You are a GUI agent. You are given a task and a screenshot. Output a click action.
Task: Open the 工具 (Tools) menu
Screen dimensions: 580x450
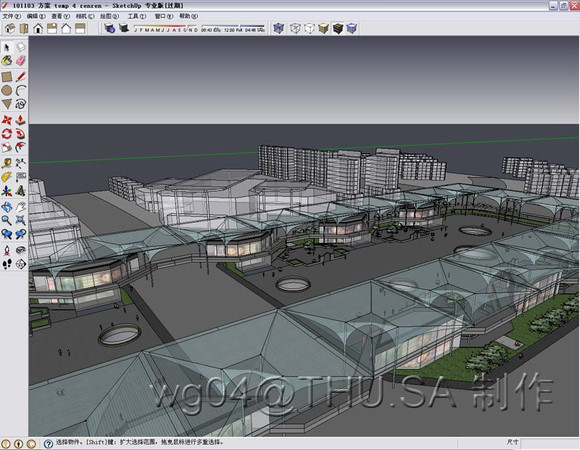[x=136, y=16]
